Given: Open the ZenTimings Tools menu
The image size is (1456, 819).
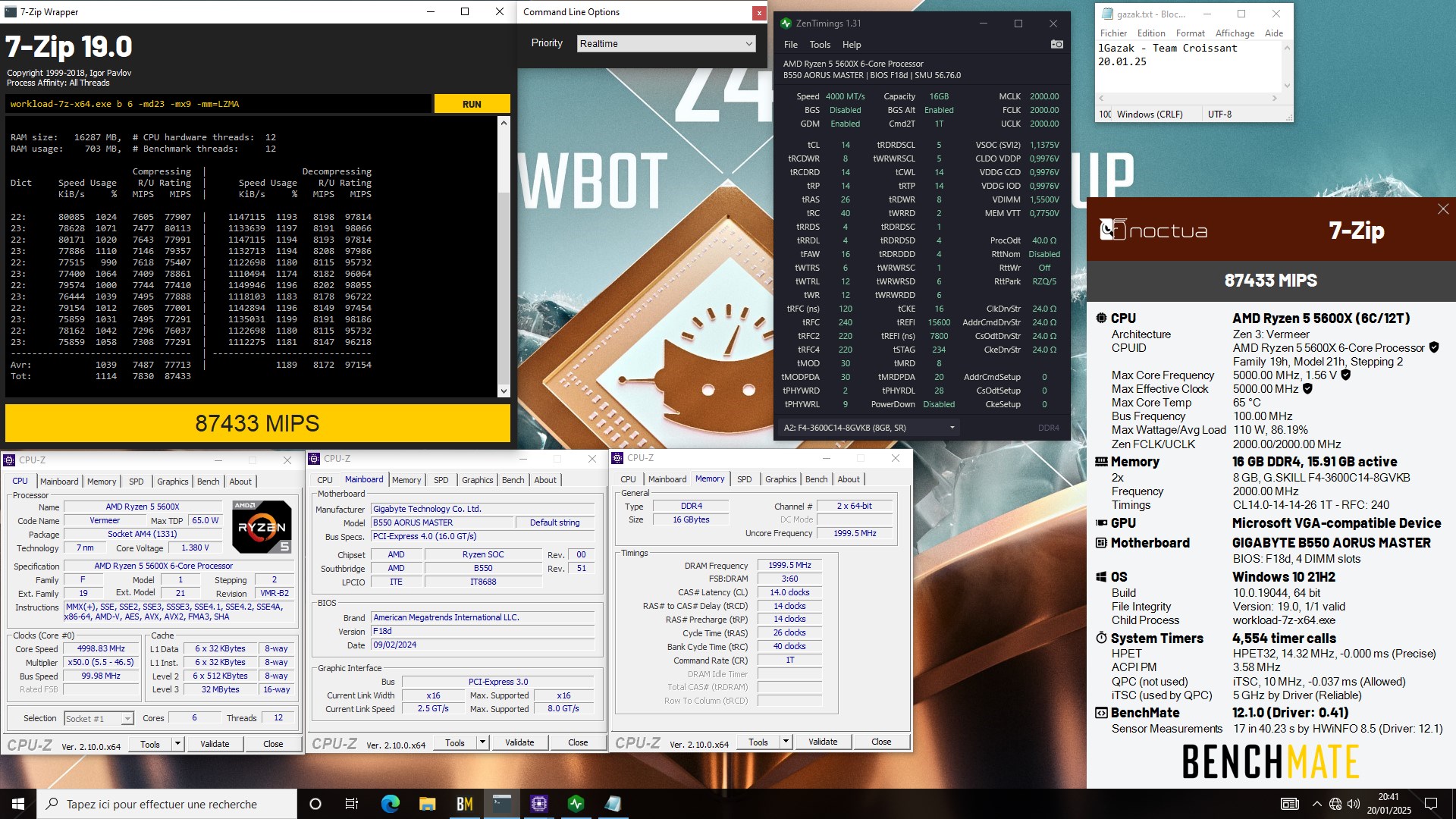Looking at the screenshot, I should (820, 45).
